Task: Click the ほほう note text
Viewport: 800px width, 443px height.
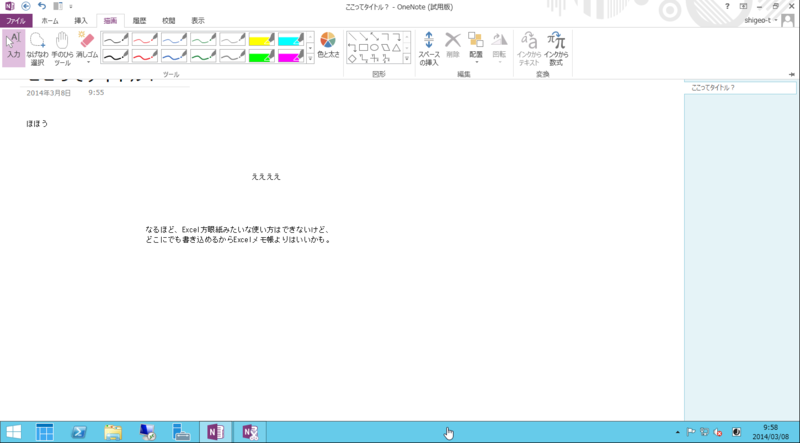Action: pyautogui.click(x=37, y=124)
